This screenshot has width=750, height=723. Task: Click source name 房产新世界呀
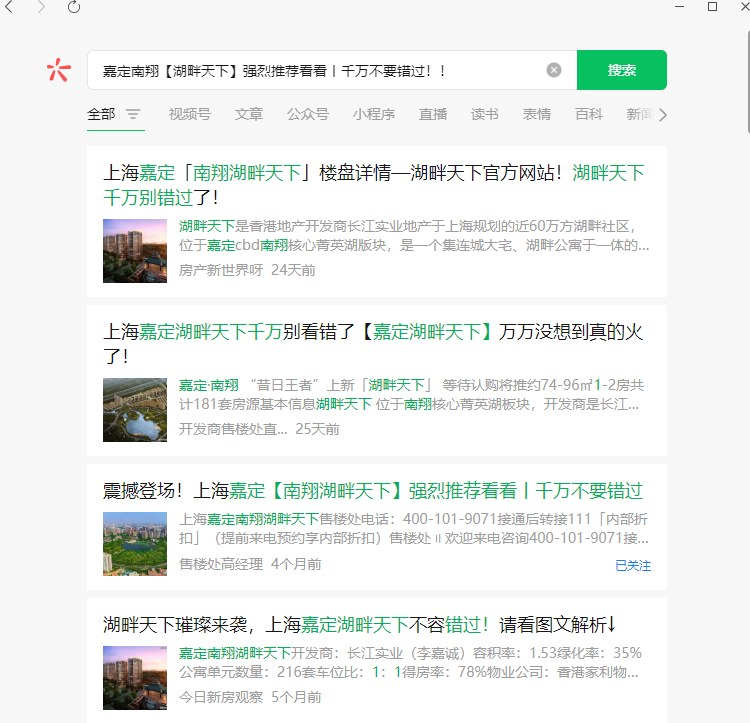point(221,270)
